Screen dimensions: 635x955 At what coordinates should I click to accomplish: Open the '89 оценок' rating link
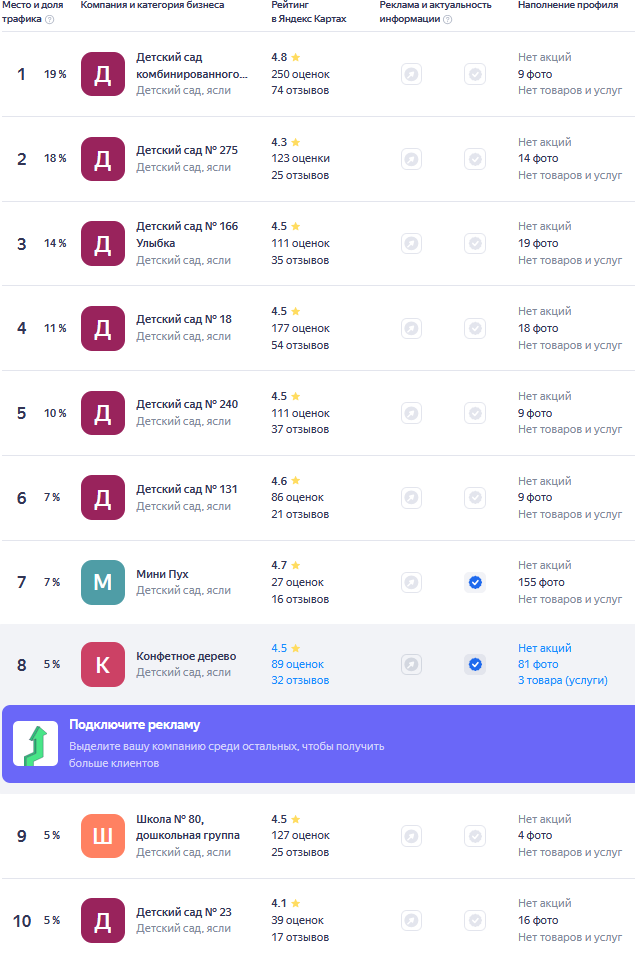tap(298, 664)
